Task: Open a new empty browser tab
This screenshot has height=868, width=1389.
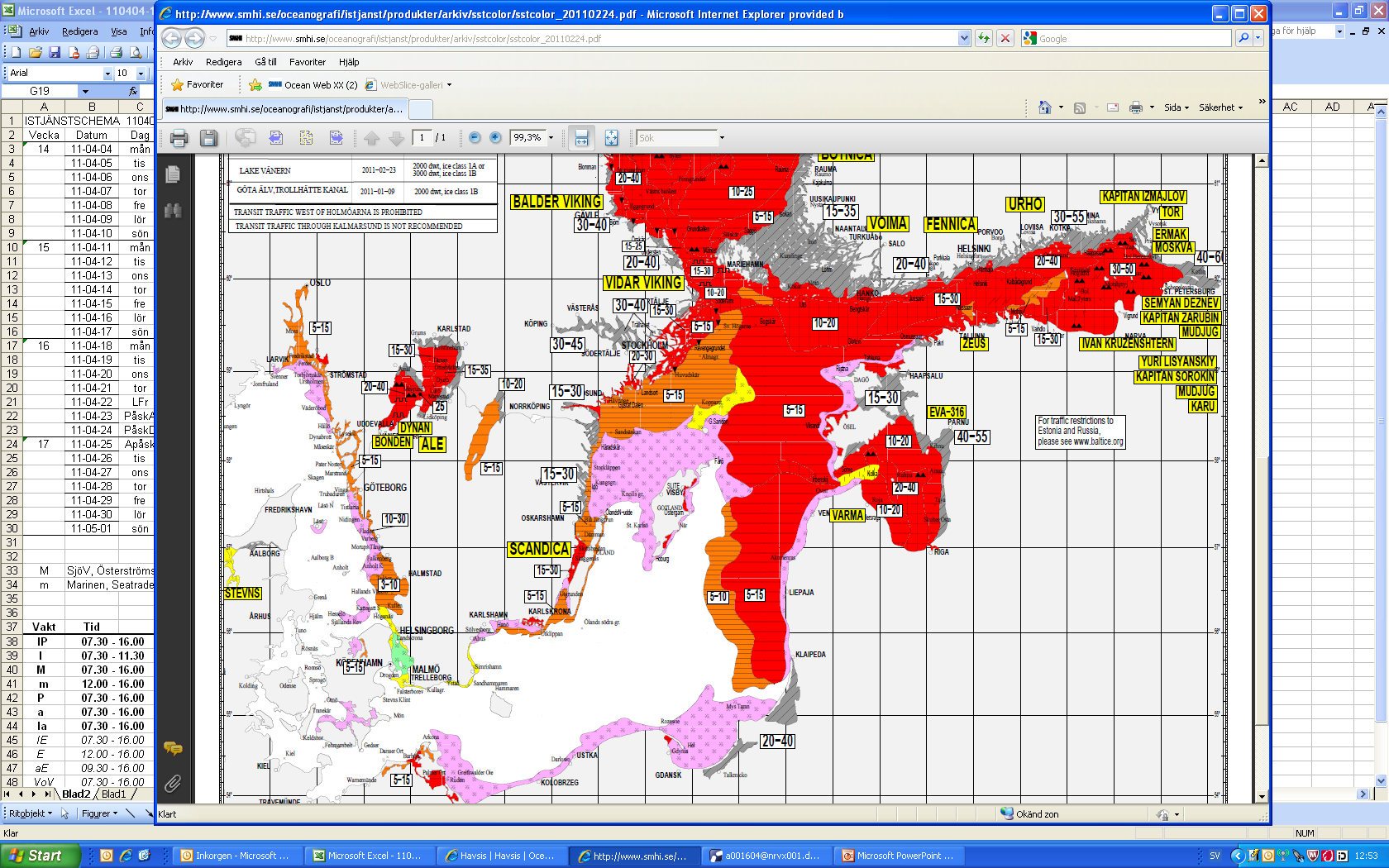Action: (421, 109)
